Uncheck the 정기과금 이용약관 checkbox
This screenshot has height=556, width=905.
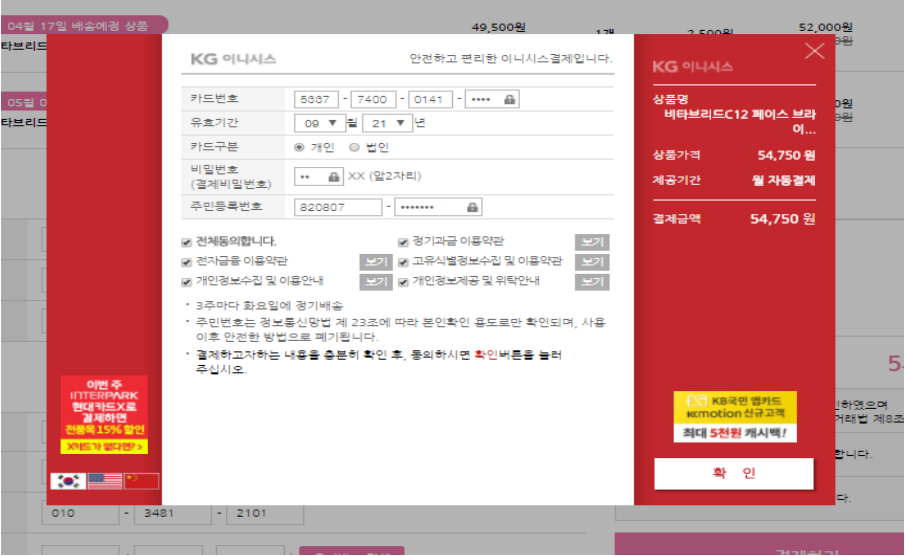coord(403,242)
